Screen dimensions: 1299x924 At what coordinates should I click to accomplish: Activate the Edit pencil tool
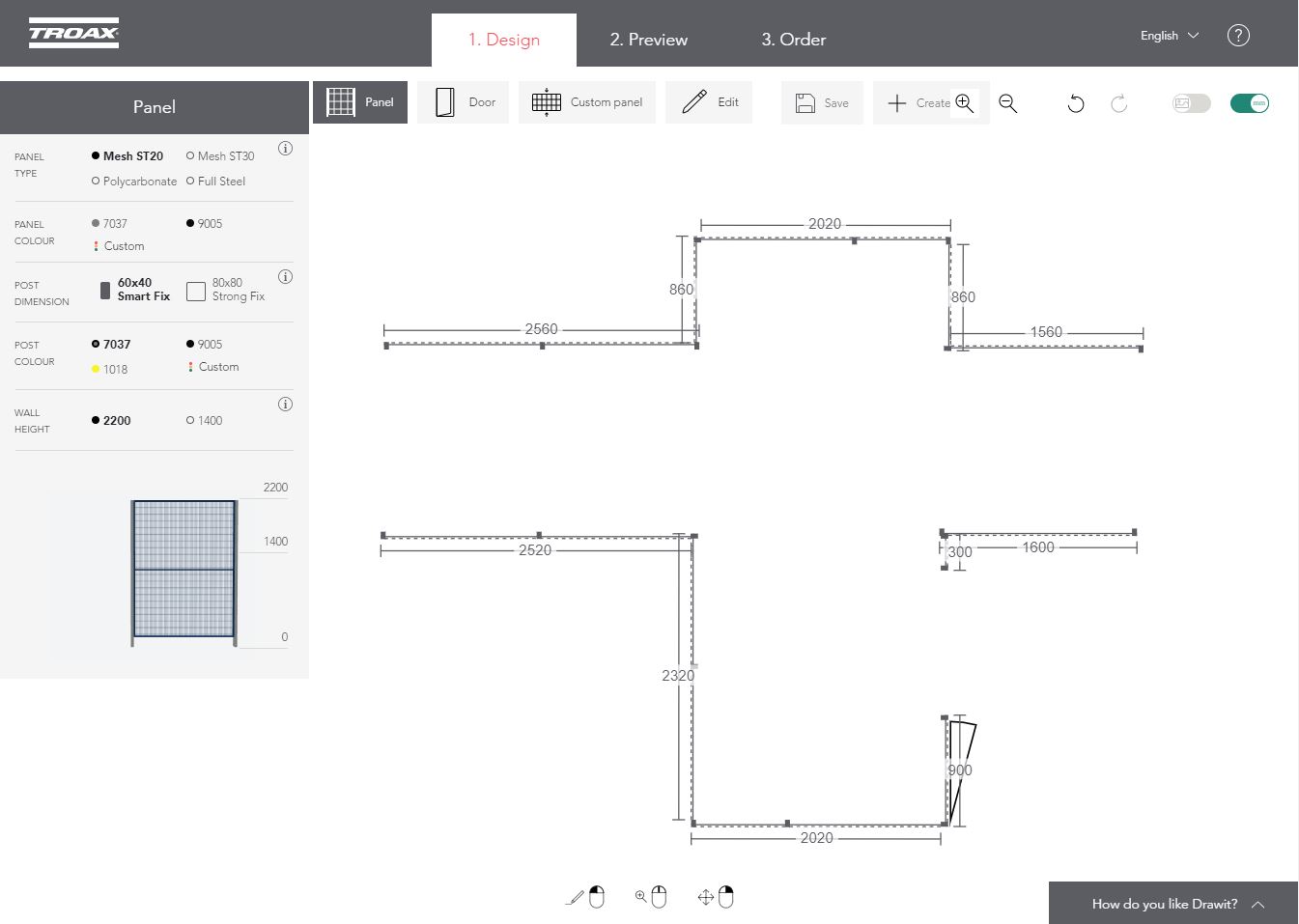(x=709, y=102)
